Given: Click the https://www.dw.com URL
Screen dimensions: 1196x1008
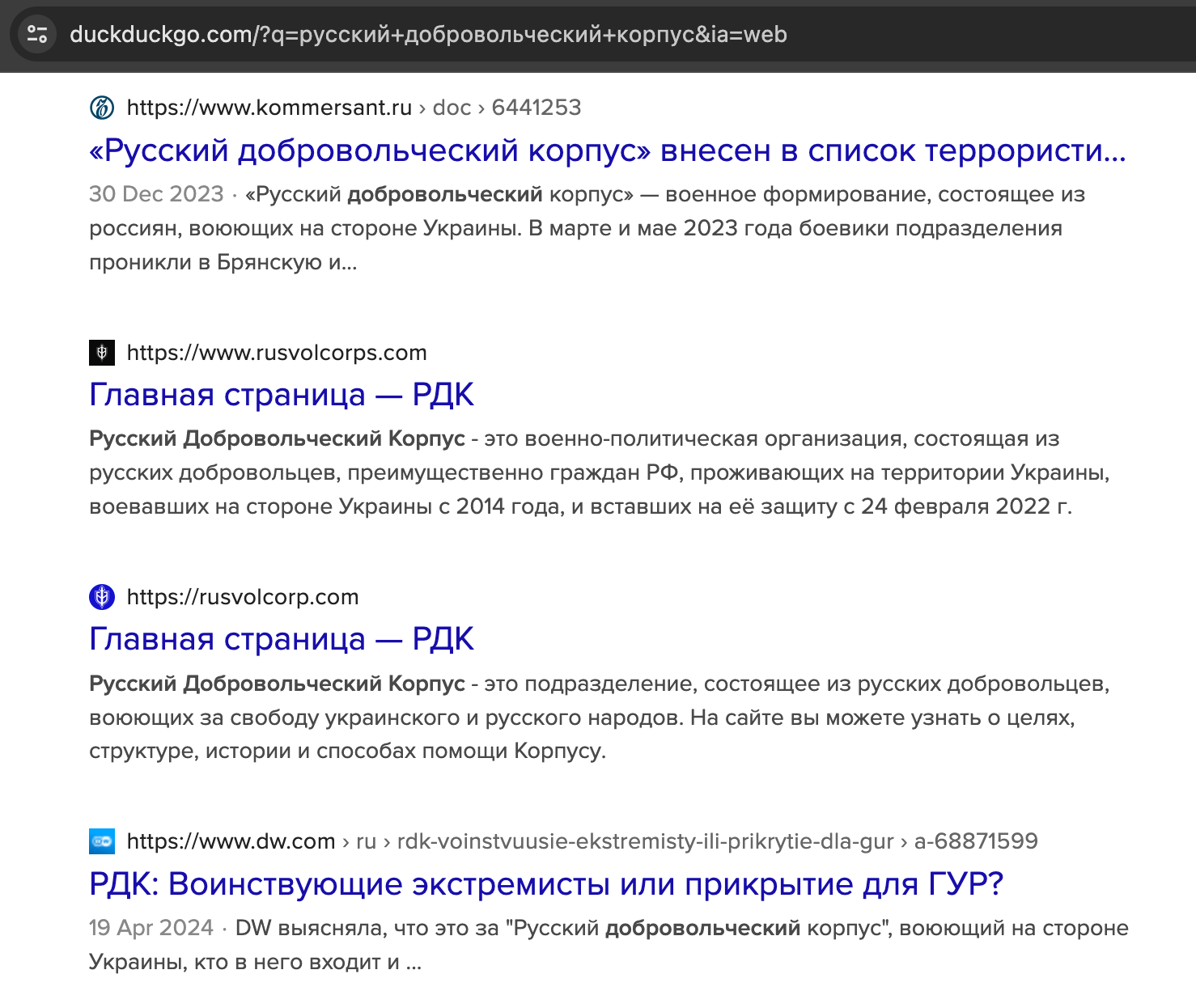Looking at the screenshot, I should pos(231,841).
